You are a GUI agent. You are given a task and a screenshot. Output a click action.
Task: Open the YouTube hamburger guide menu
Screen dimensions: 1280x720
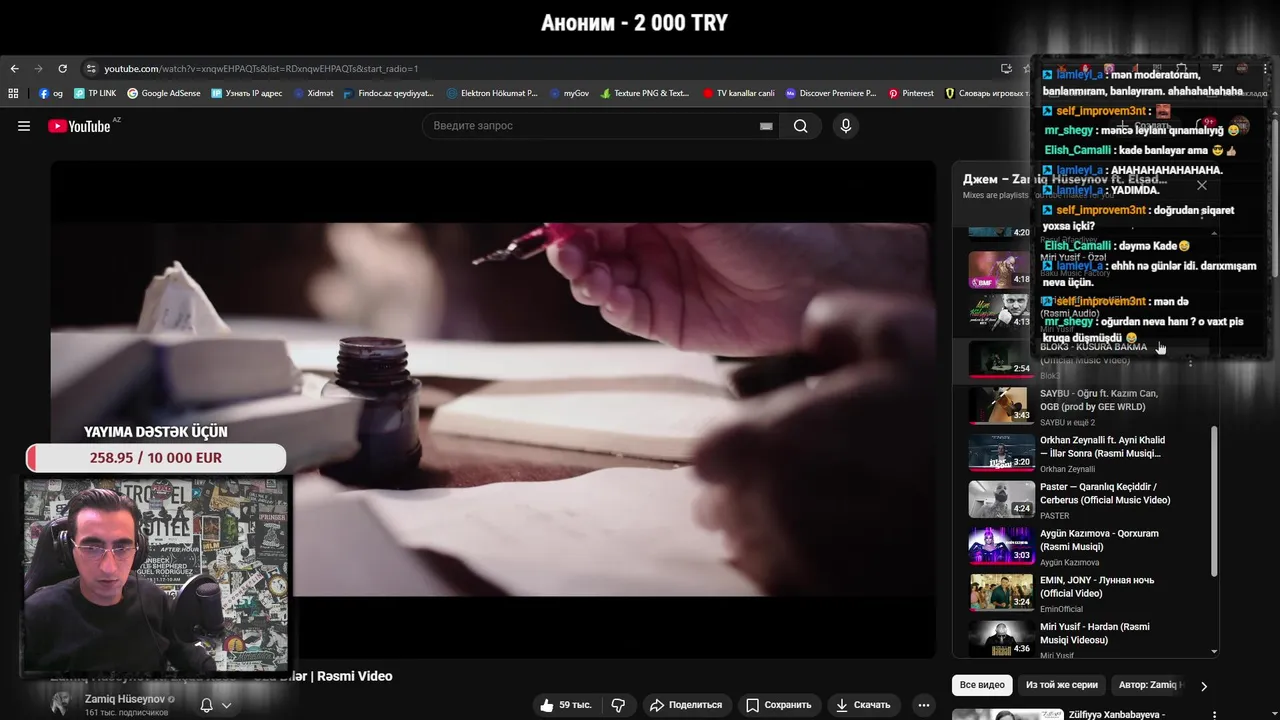[x=24, y=126]
